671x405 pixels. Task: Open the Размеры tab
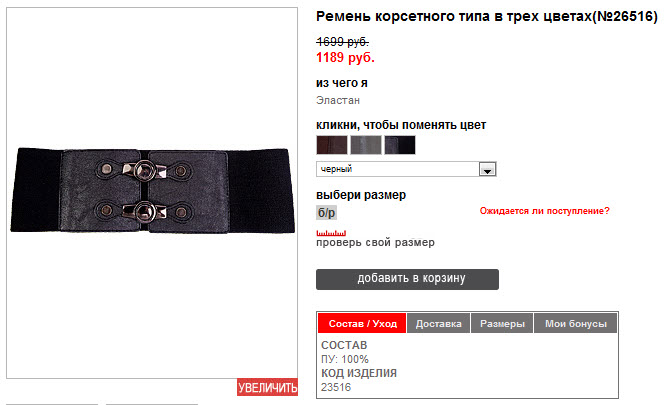tap(502, 323)
